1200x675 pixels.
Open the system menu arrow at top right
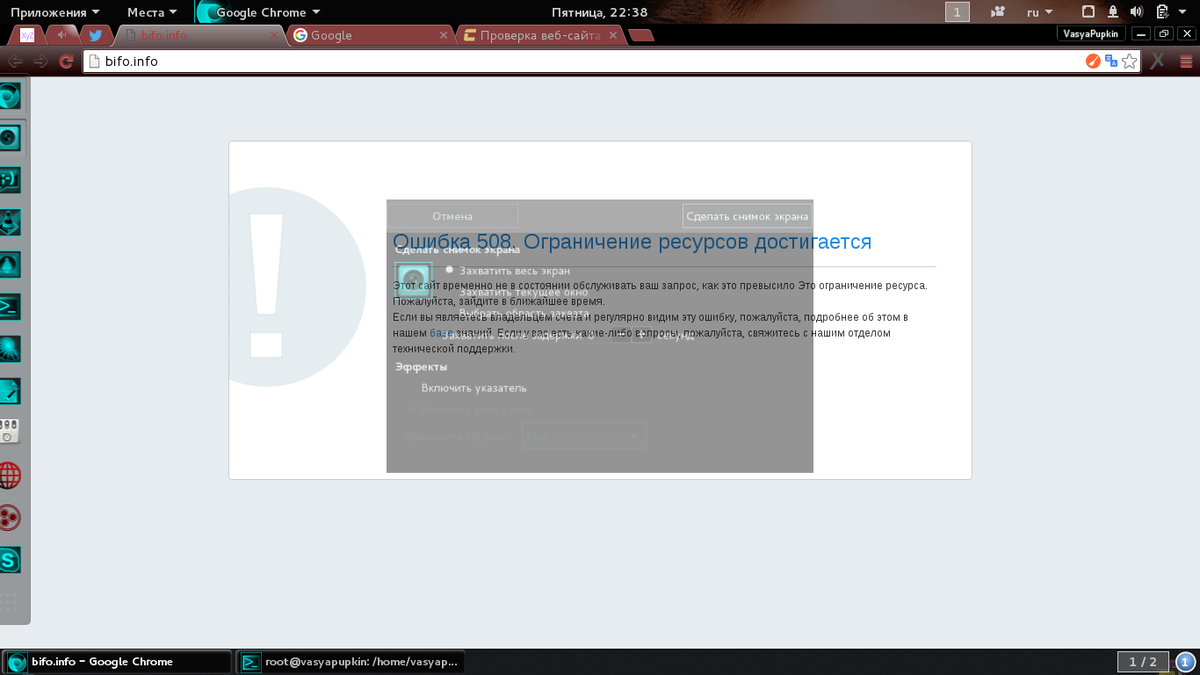[x=1184, y=12]
